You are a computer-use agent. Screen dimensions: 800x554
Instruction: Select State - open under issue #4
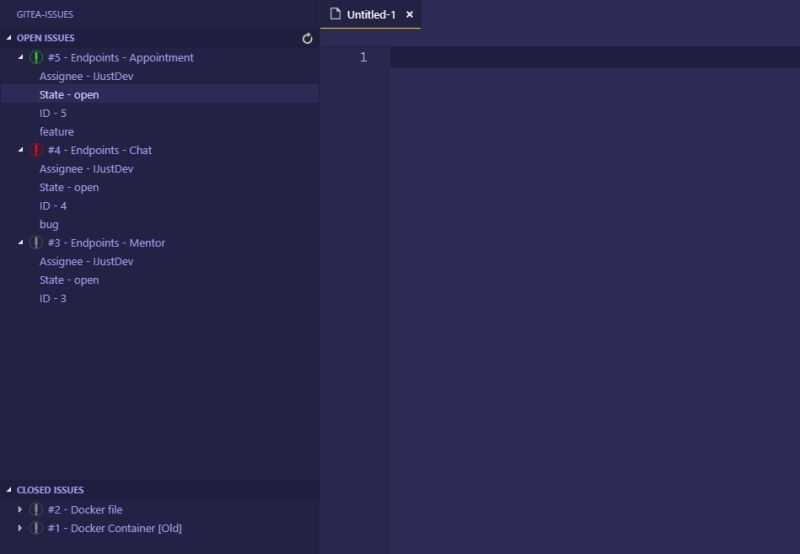(x=69, y=187)
